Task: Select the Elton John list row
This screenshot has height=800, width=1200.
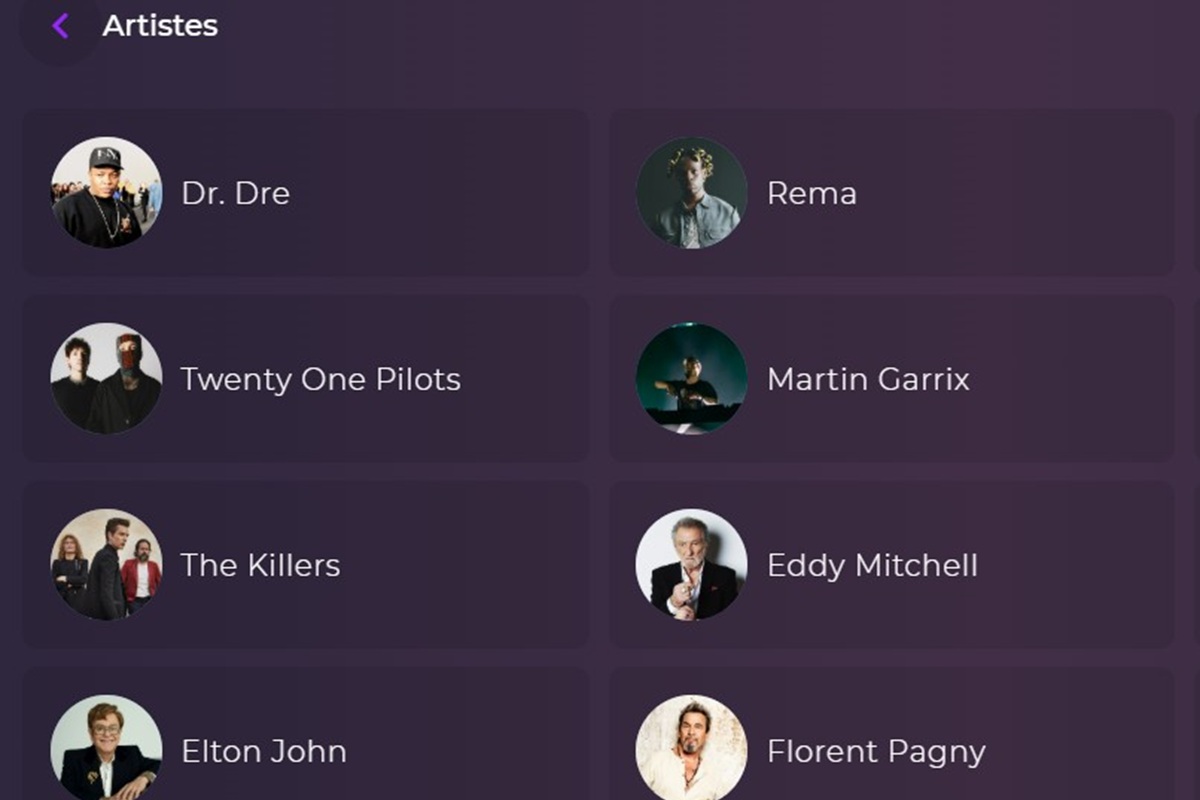Action: coord(300,750)
